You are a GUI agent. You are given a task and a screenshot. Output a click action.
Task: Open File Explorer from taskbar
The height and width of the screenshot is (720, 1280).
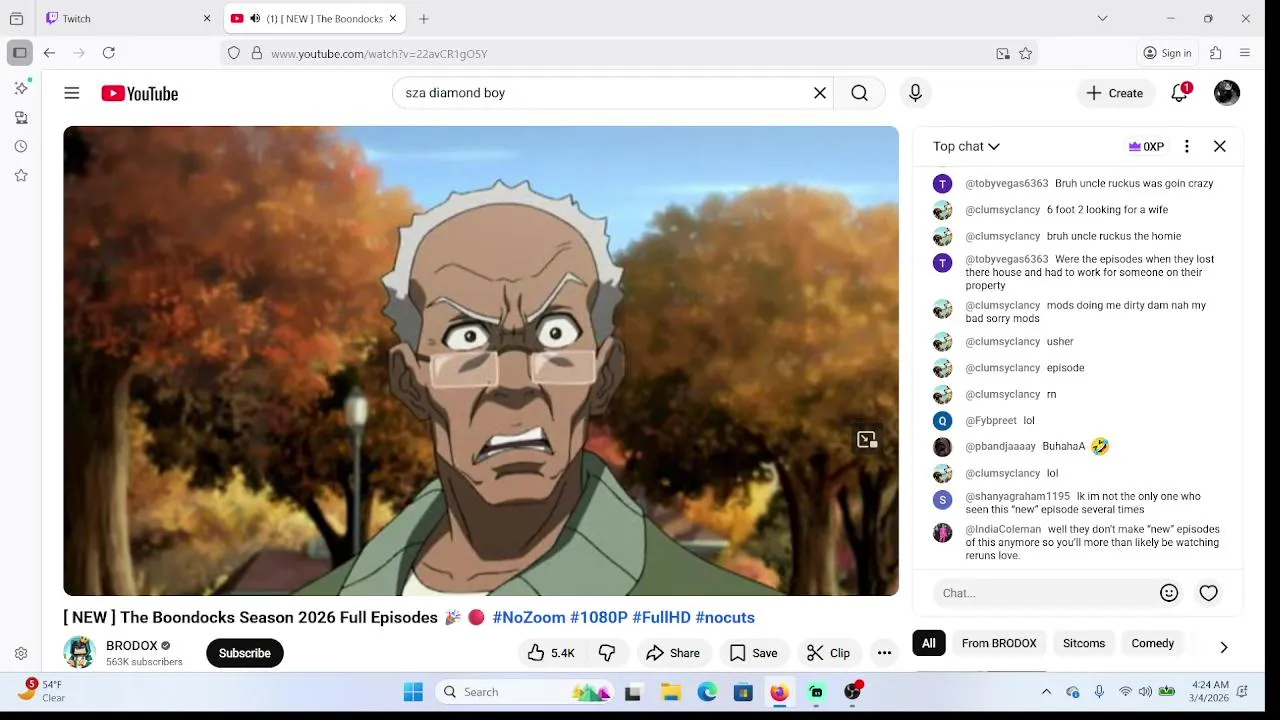pos(671,692)
